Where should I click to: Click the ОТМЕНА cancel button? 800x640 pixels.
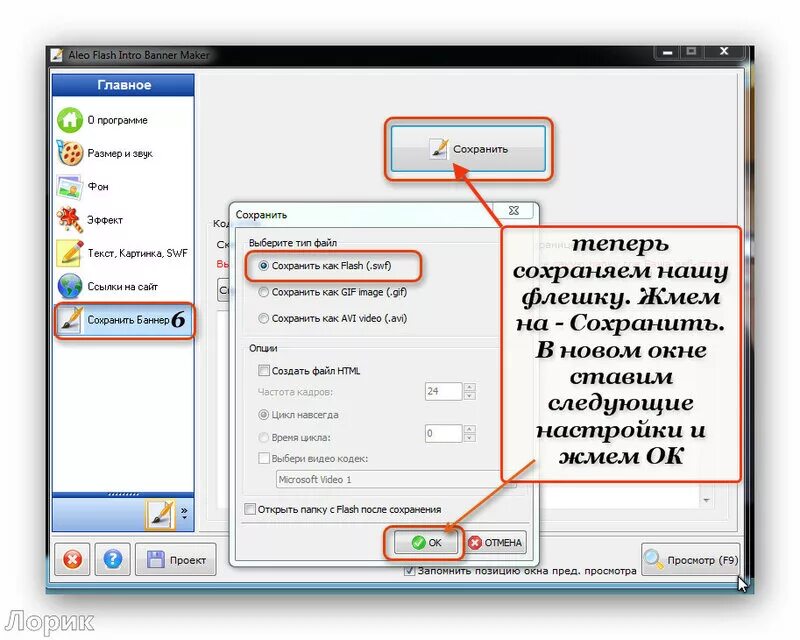[495, 543]
